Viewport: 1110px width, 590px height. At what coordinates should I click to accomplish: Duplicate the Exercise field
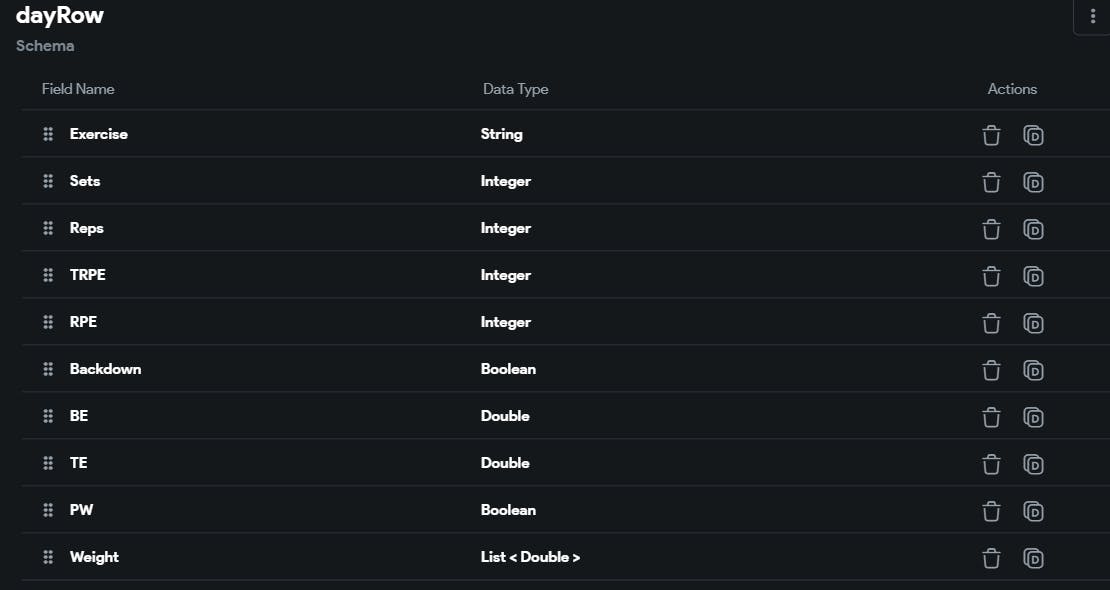(x=1033, y=135)
